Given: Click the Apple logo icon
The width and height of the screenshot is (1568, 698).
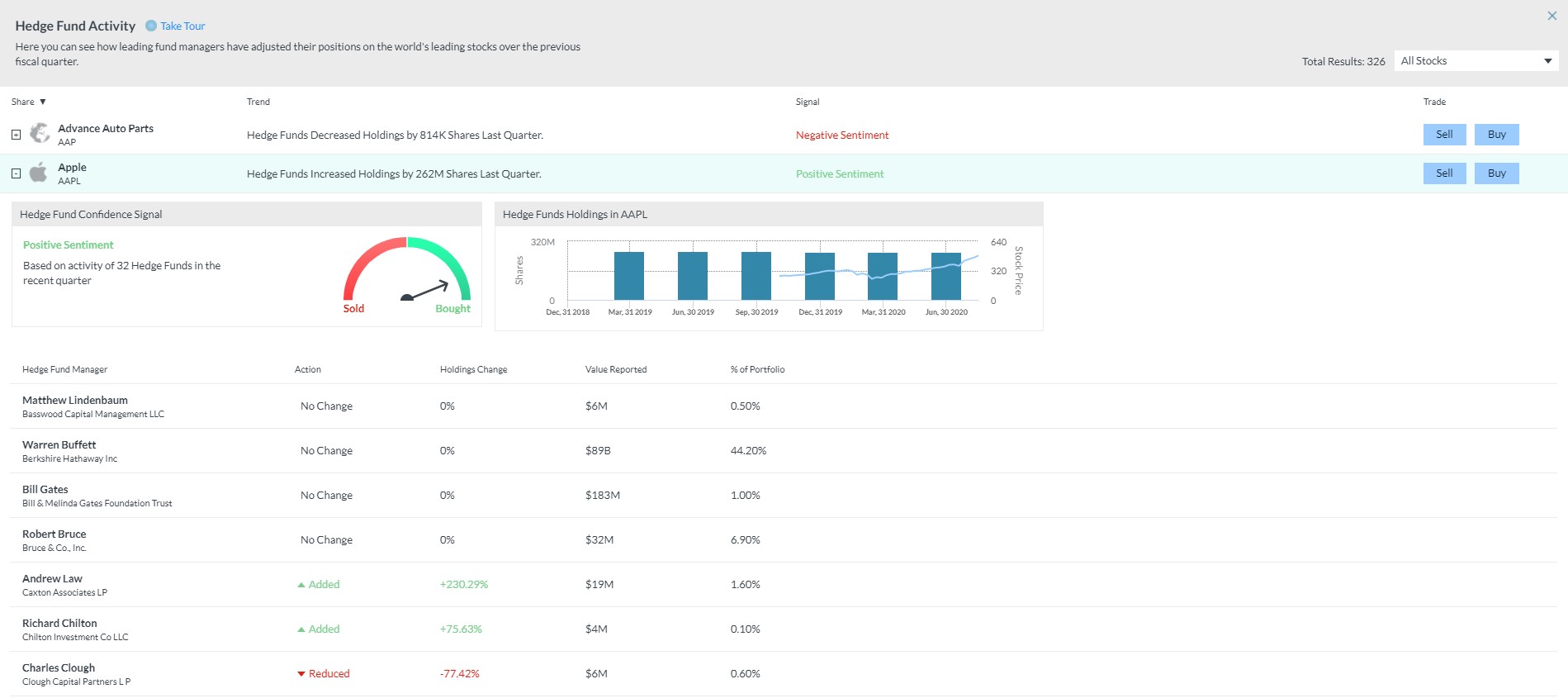Looking at the screenshot, I should 39,173.
